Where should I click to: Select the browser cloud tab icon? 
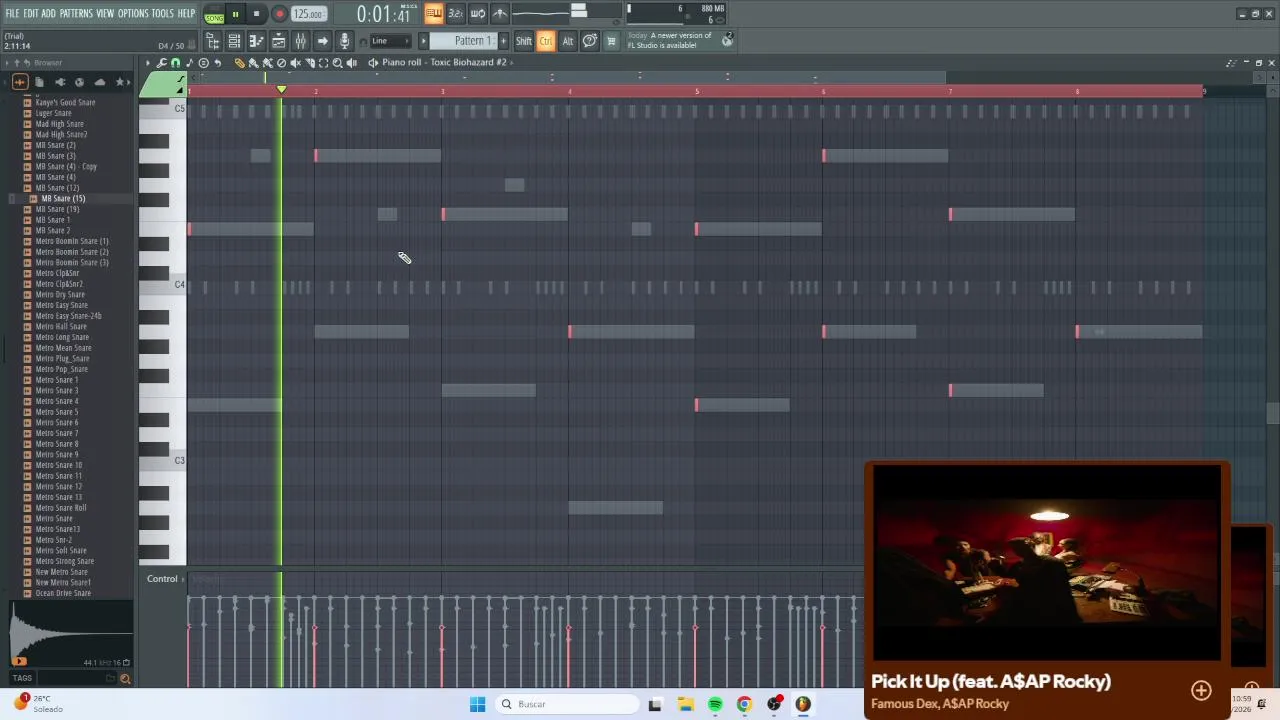tap(99, 82)
